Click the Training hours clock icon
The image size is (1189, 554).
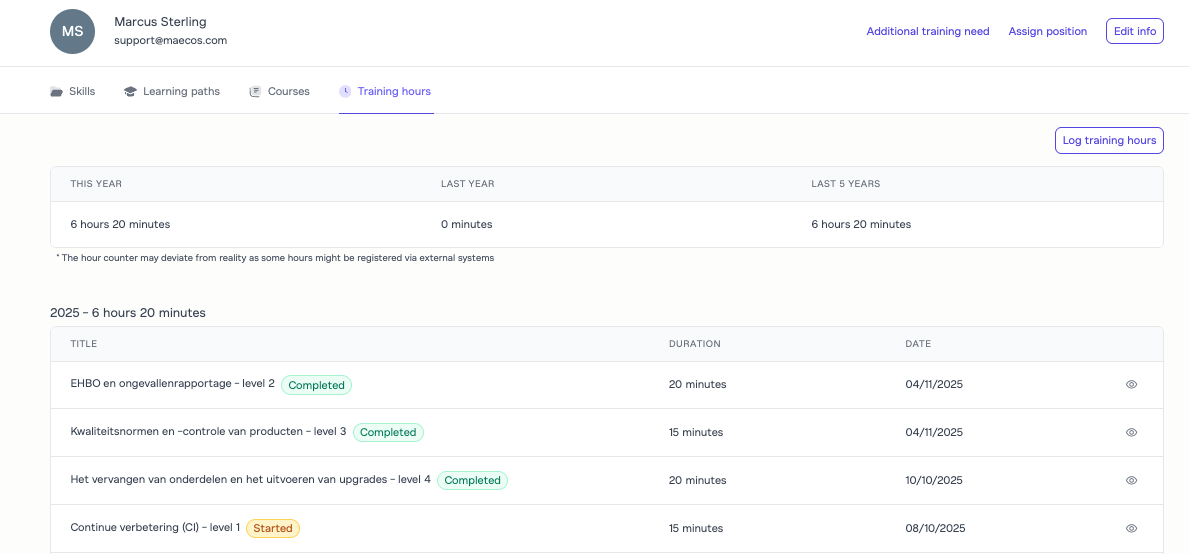(x=345, y=92)
